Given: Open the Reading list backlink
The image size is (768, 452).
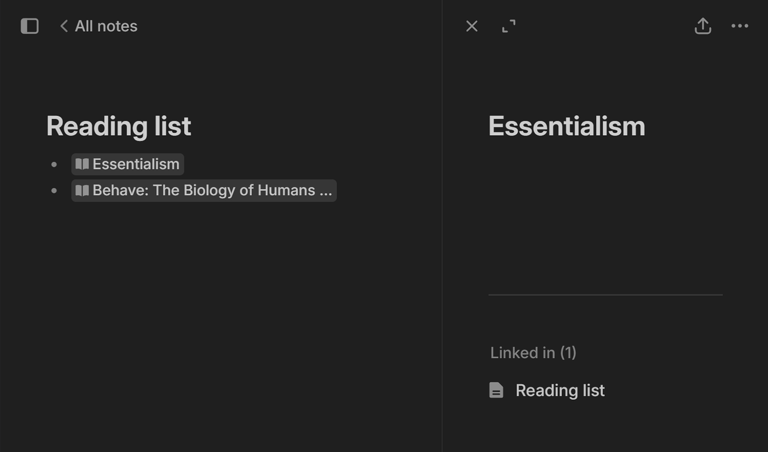Looking at the screenshot, I should (560, 390).
